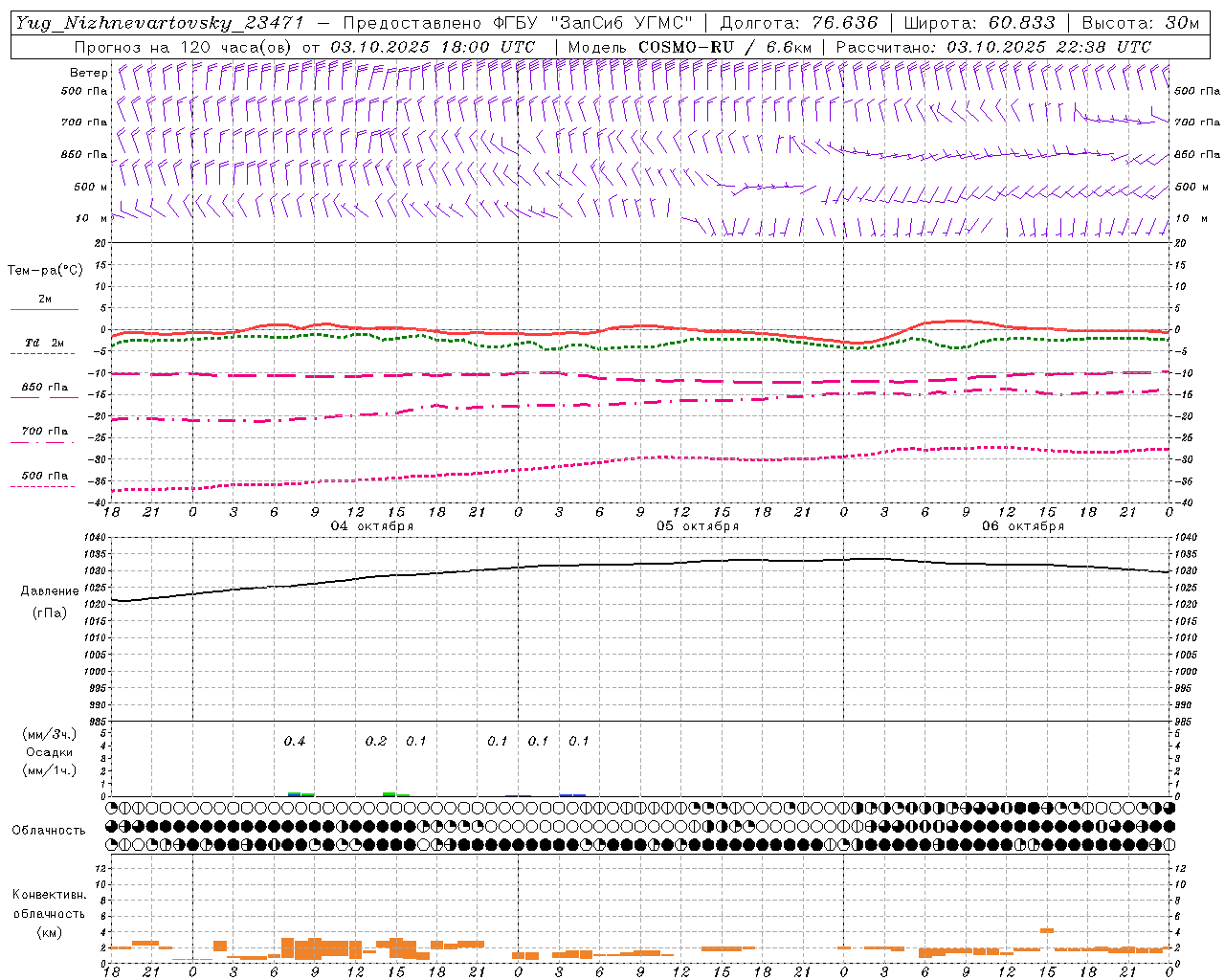
Task: Click the '700 гПа' temperature legend entry
Action: click(x=45, y=432)
